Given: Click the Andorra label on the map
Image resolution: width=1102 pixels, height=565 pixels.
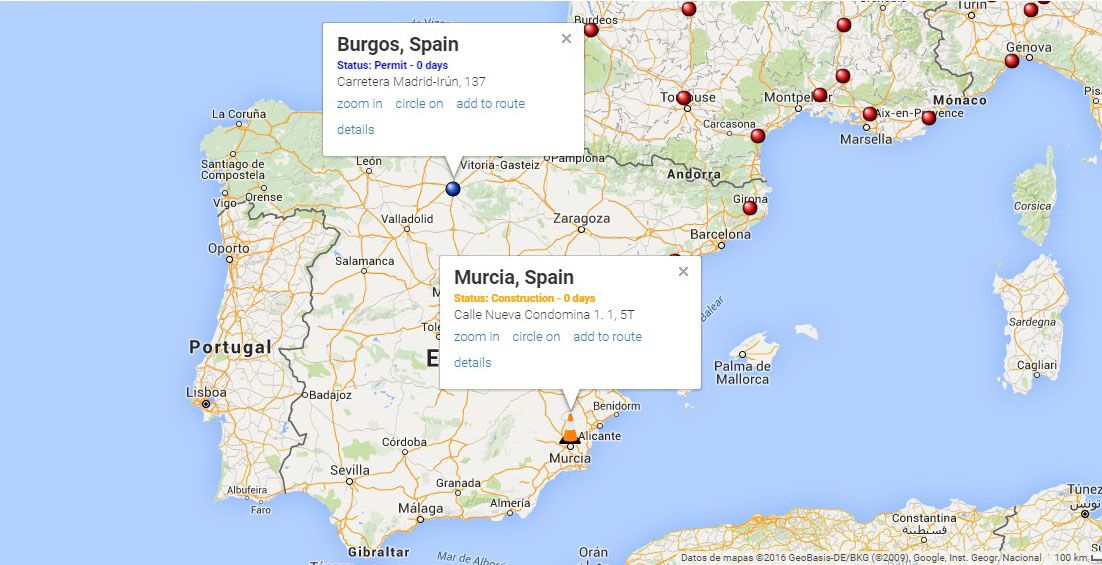Looking at the screenshot, I should tap(694, 174).
